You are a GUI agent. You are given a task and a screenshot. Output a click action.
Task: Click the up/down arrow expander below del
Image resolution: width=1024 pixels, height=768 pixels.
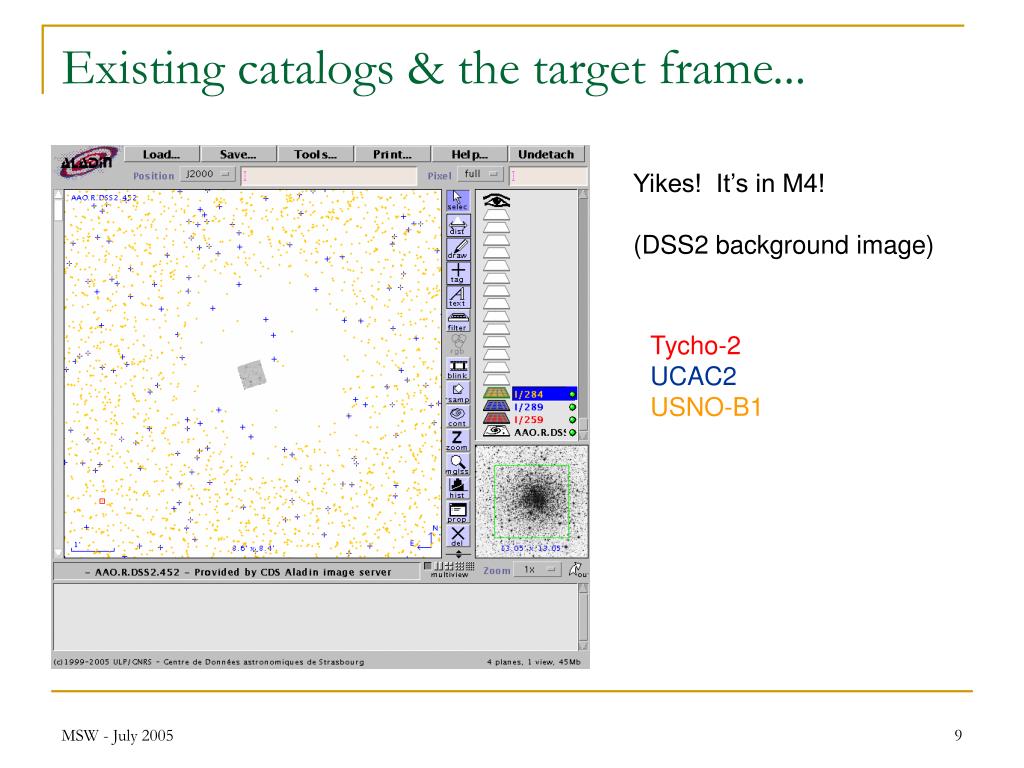pos(458,554)
